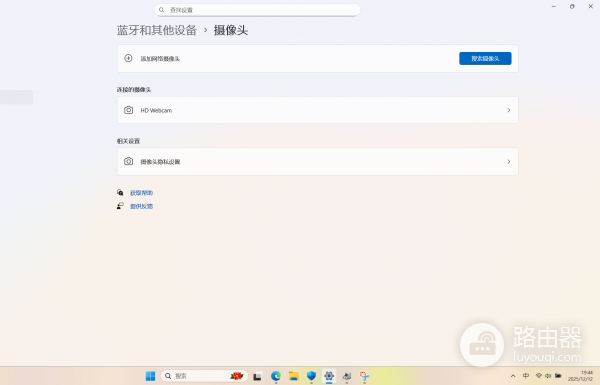This screenshot has height=385, width=600.
Task: Switch the 中 input method indicator
Action: [x=526, y=376]
